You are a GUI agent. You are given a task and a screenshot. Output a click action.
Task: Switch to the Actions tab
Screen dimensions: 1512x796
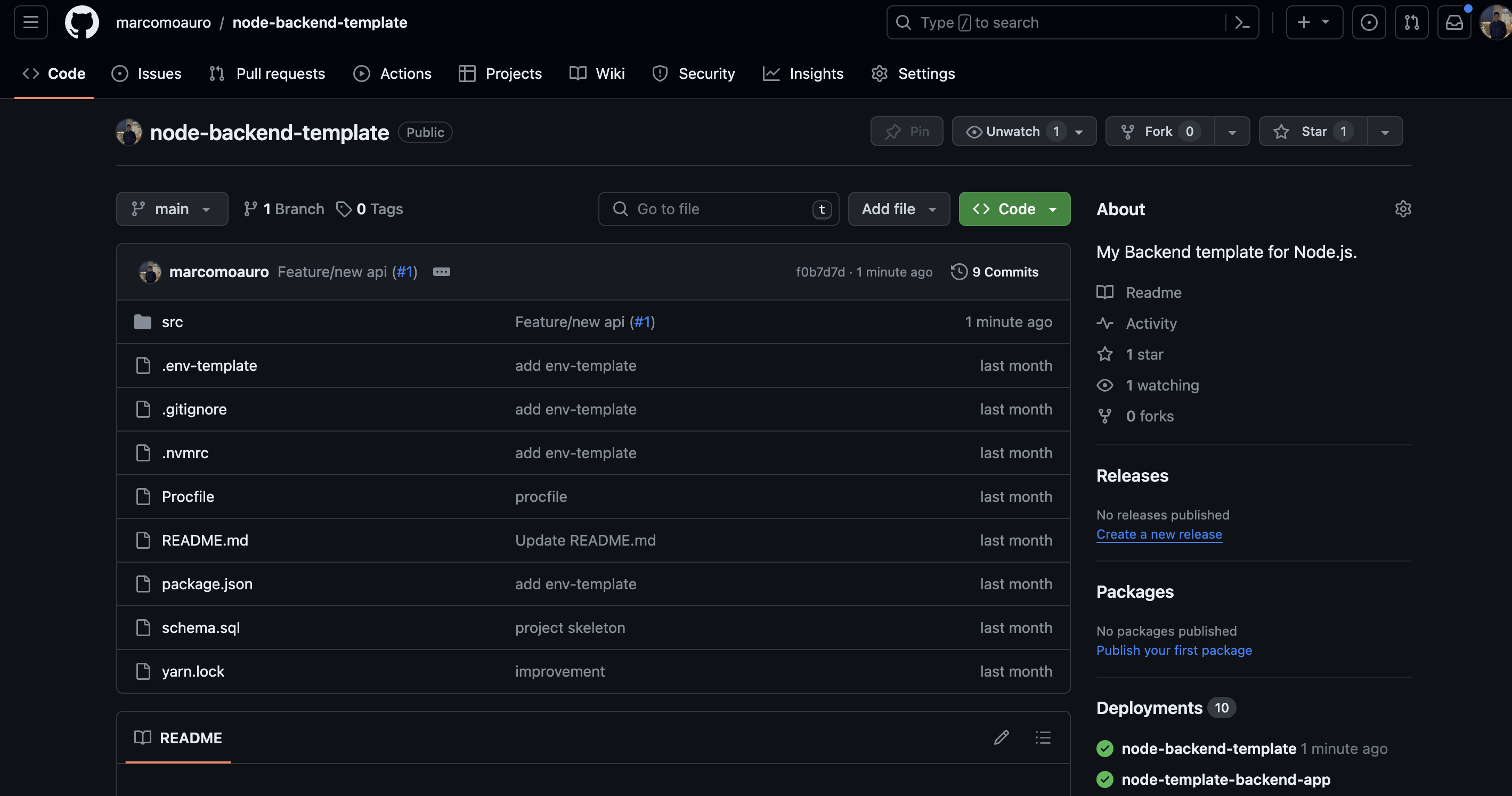[392, 74]
